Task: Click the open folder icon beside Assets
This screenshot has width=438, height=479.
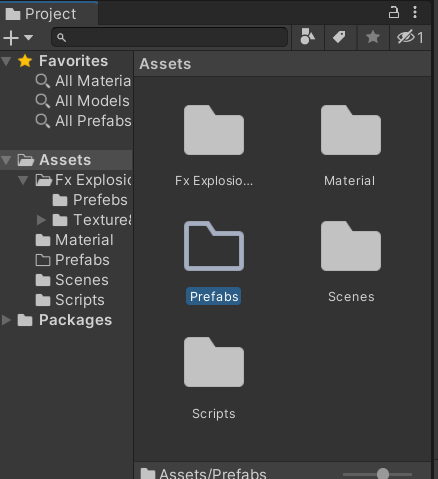Action: pyautogui.click(x=26, y=160)
